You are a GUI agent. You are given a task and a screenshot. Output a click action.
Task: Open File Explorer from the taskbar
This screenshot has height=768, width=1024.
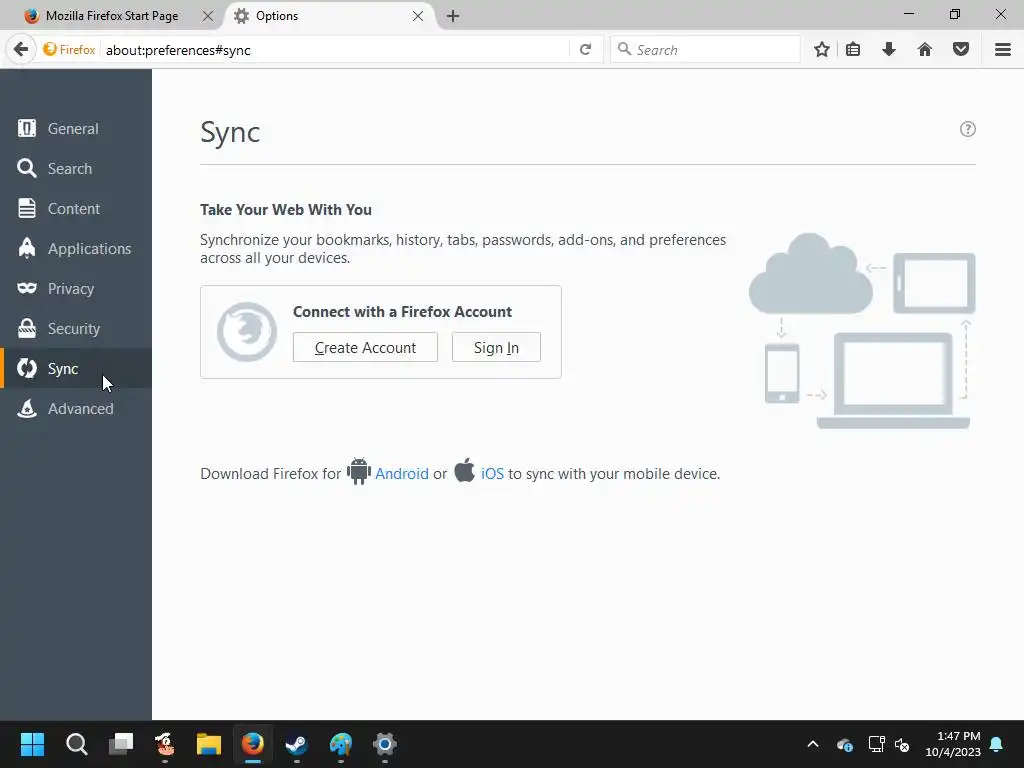(x=209, y=744)
